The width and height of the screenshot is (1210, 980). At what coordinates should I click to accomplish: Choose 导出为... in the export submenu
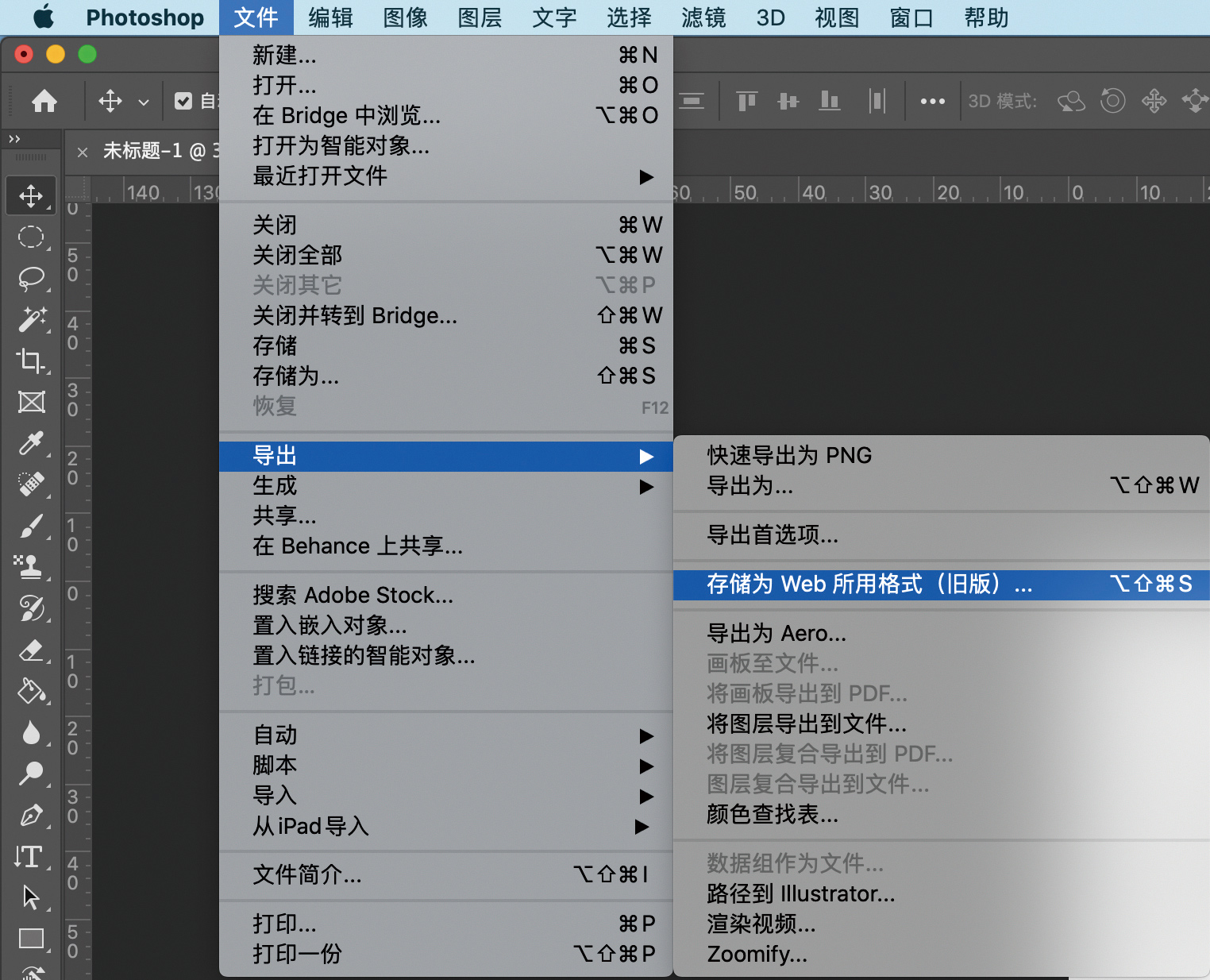(x=942, y=486)
